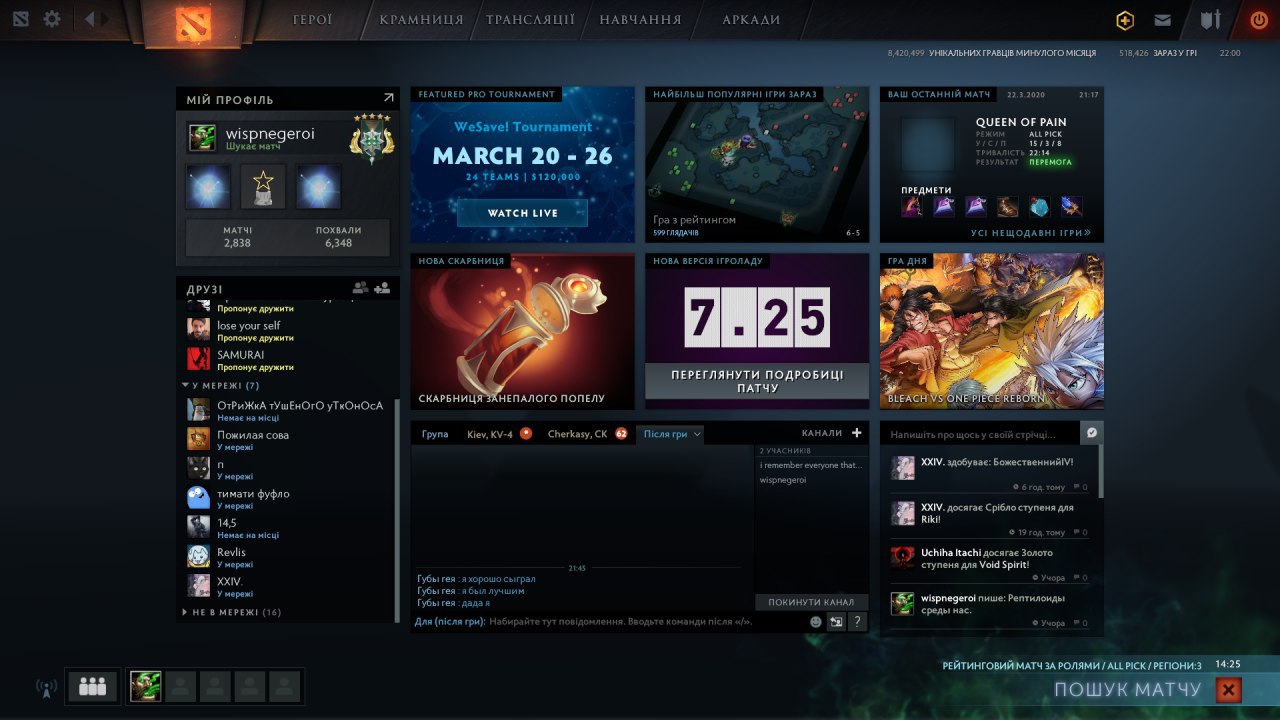Open the emoticon picker in chat
Screen dimensions: 1280x720
tap(815, 621)
